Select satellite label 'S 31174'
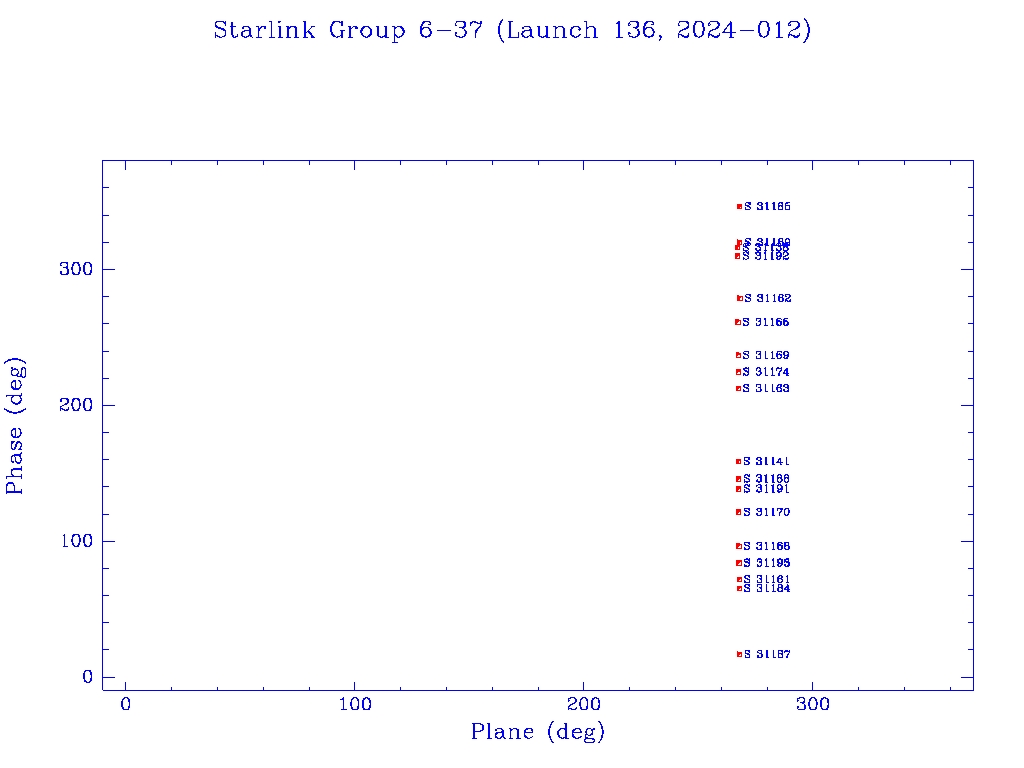 (766, 372)
